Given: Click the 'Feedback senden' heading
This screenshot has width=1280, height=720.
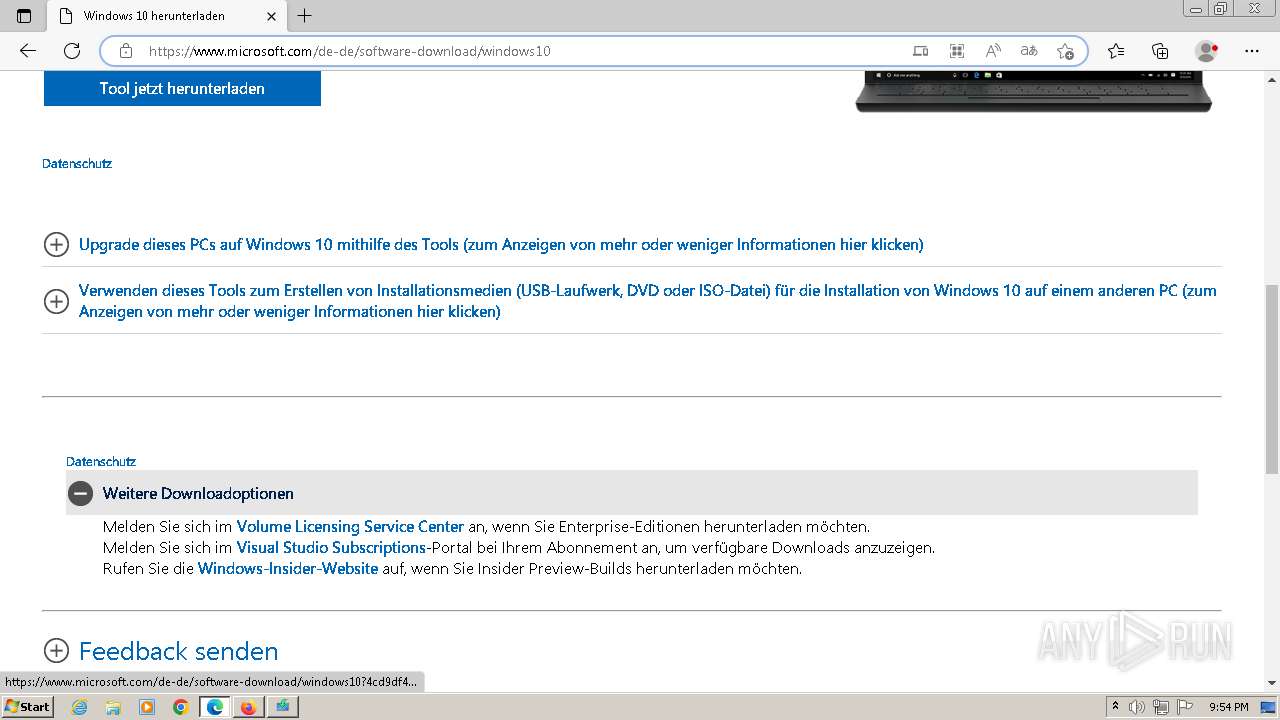Looking at the screenshot, I should click(179, 651).
